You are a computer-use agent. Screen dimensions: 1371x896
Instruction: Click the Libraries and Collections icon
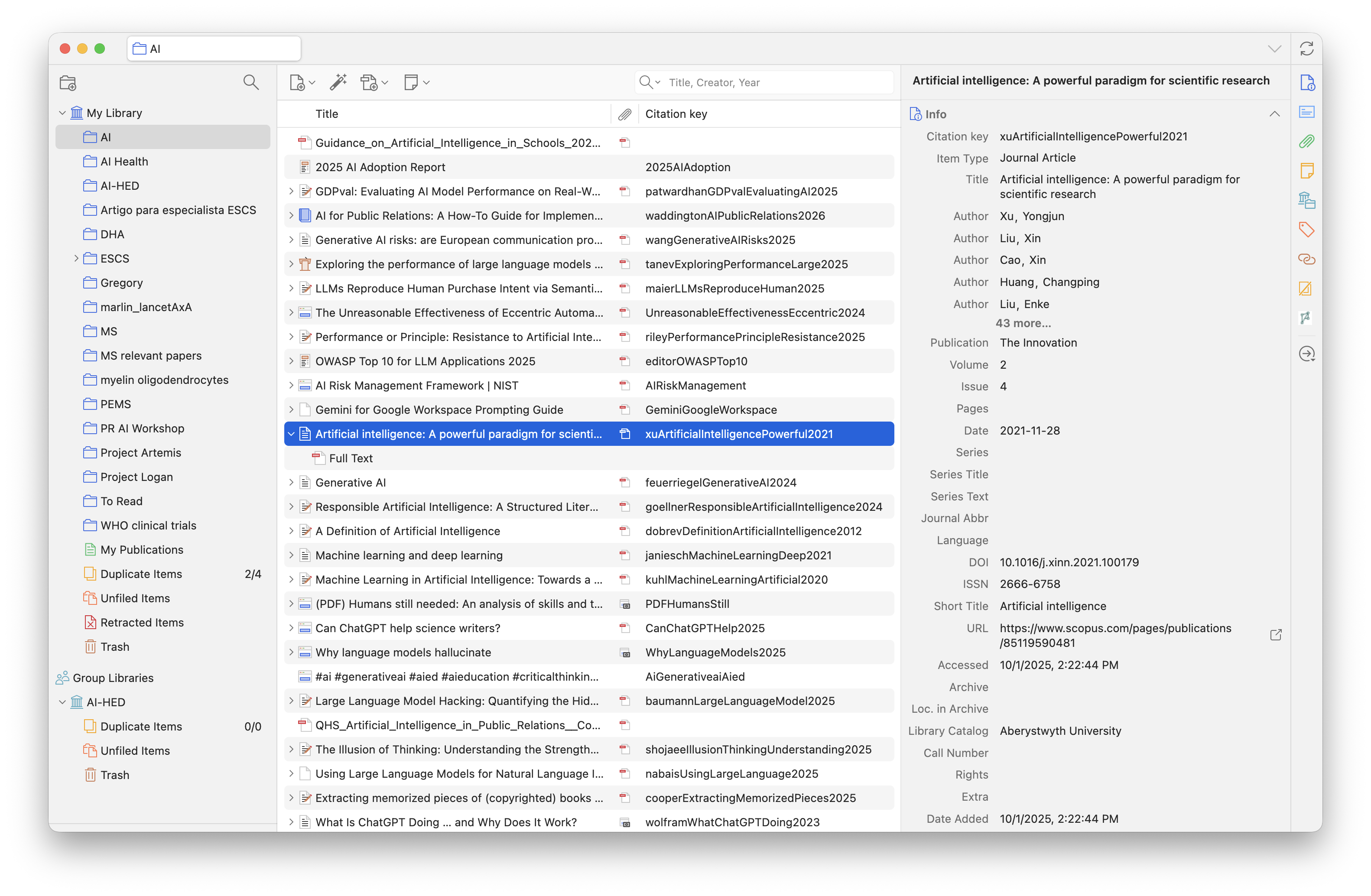point(1306,201)
